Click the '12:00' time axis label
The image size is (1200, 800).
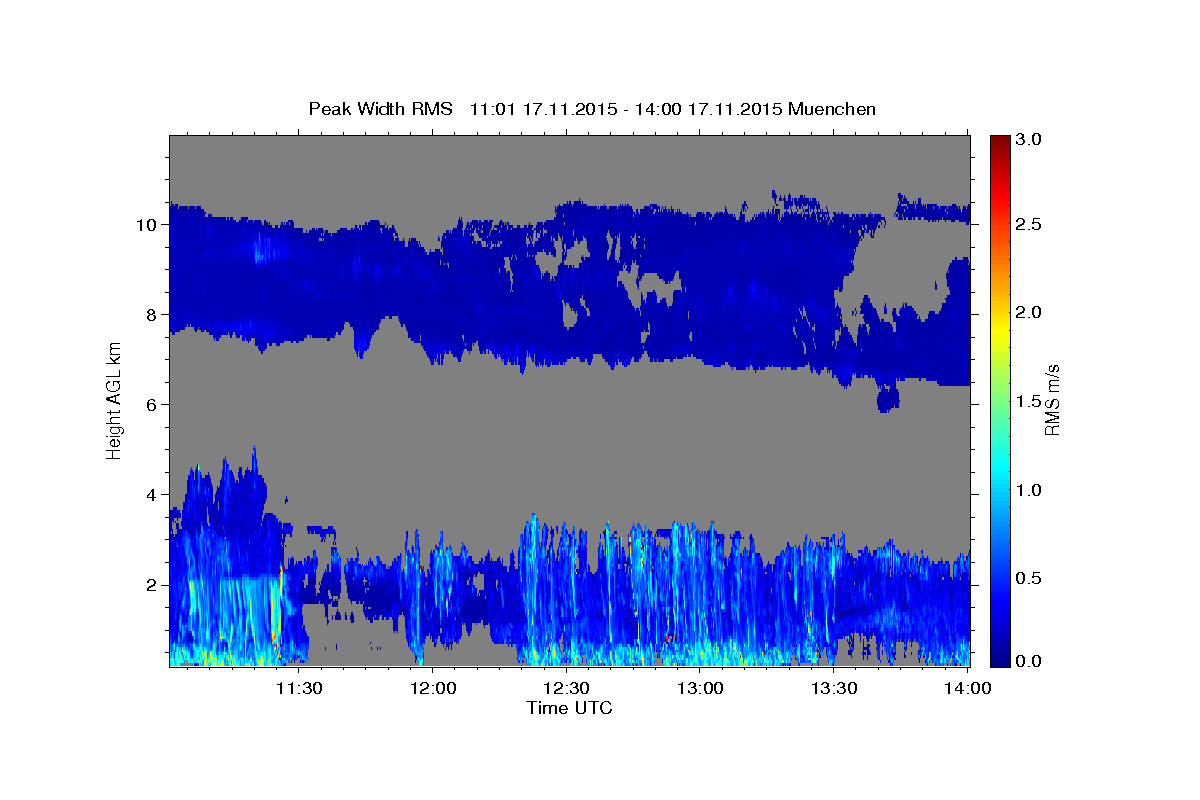pos(432,689)
